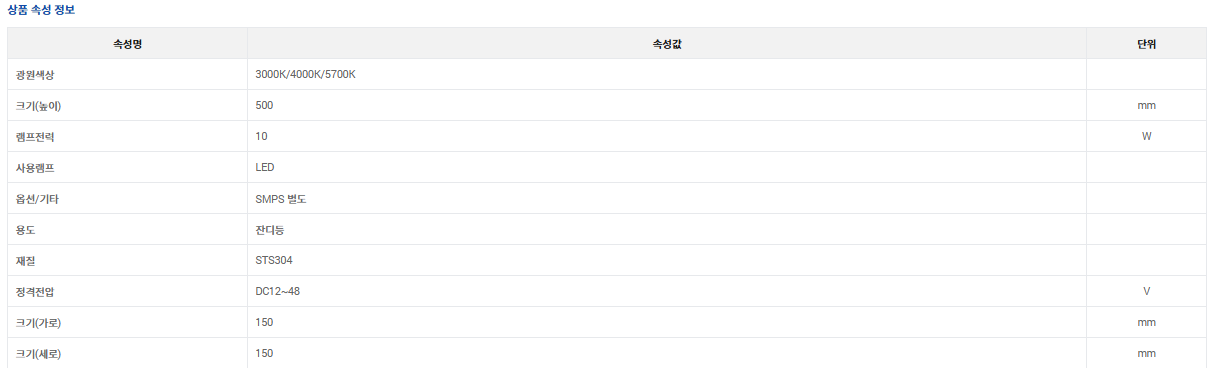Click the 광원색상 attribute cell
Screen dimensions: 1208x368
tap(128, 75)
